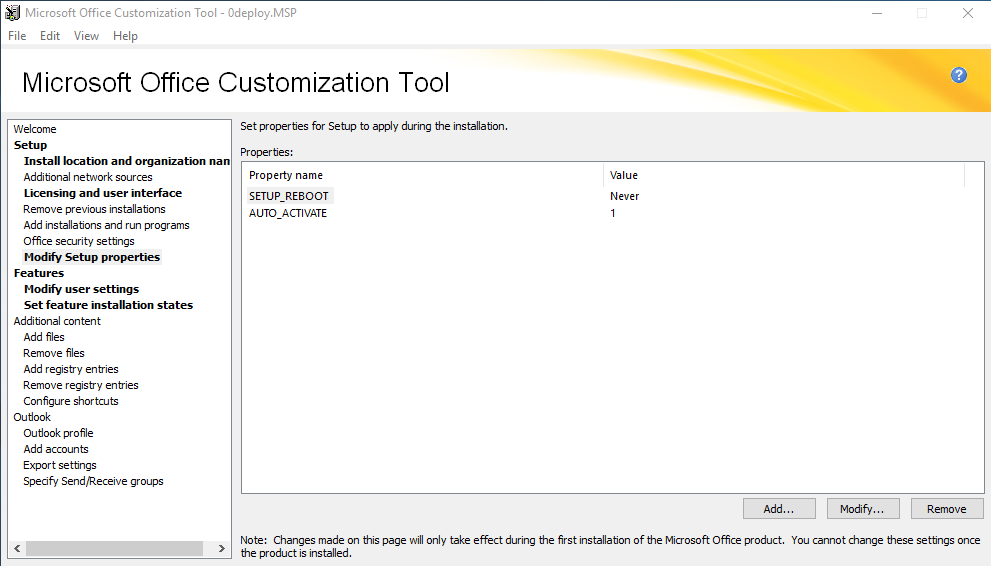Open Add installations and run programs
This screenshot has width=991, height=566.
(x=106, y=225)
